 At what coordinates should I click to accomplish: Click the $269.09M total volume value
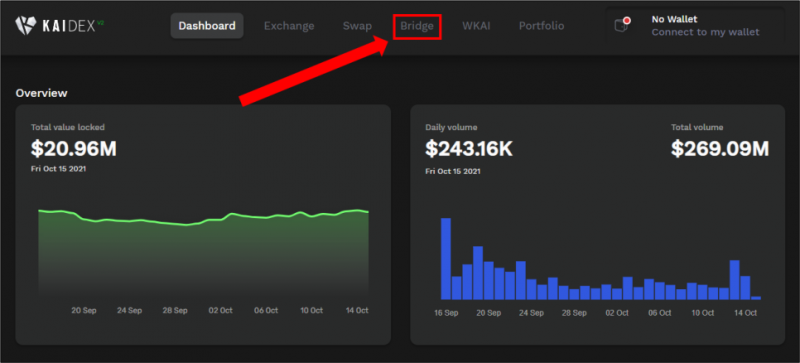720,149
